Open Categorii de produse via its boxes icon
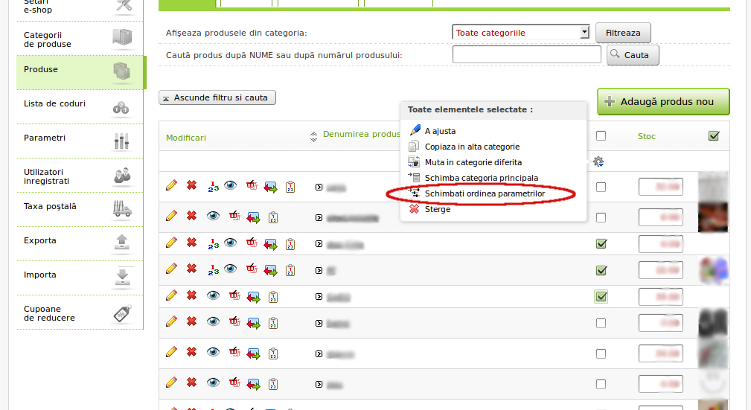 coord(122,37)
